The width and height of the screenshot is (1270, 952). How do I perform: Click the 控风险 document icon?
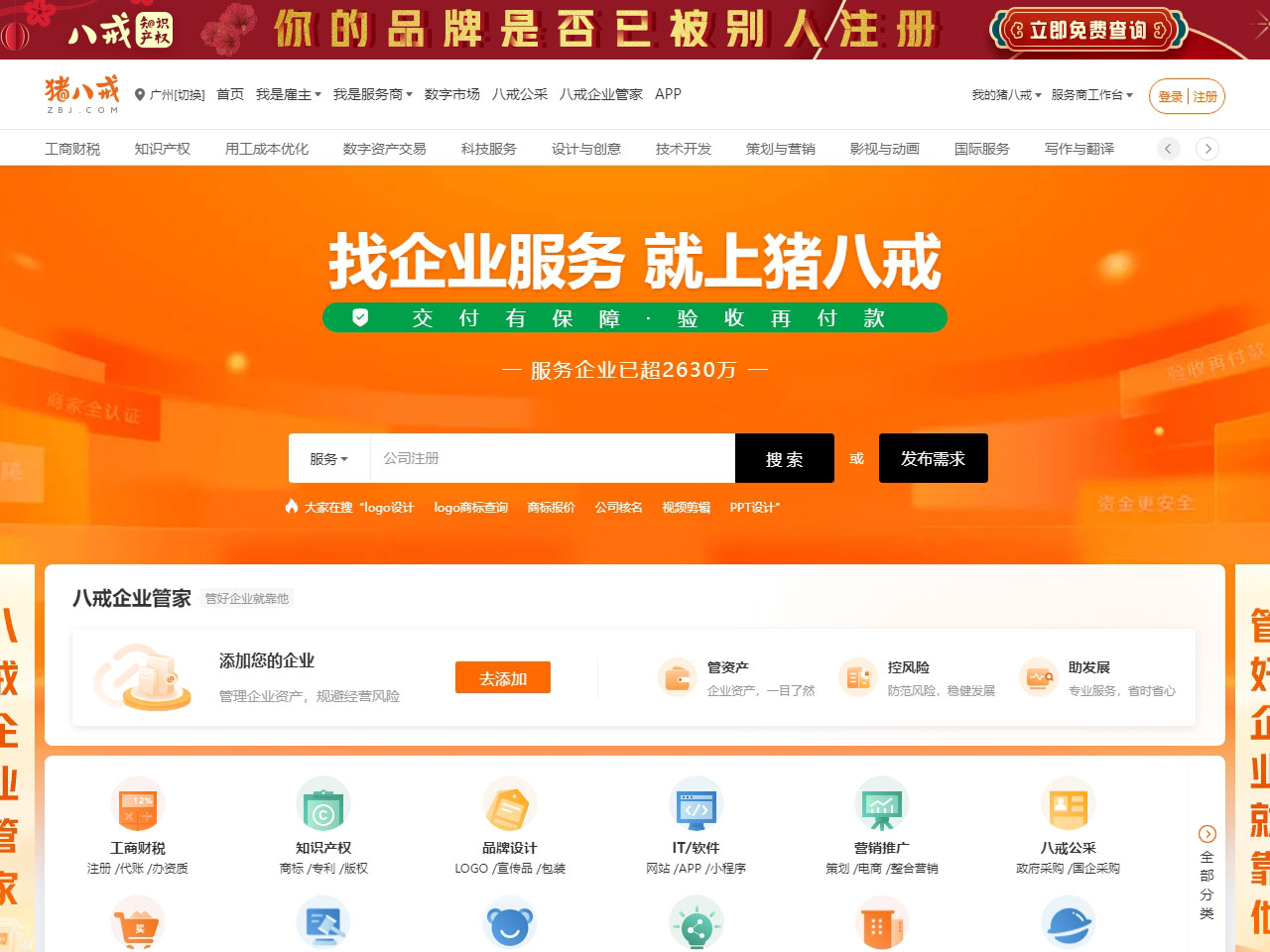859,675
